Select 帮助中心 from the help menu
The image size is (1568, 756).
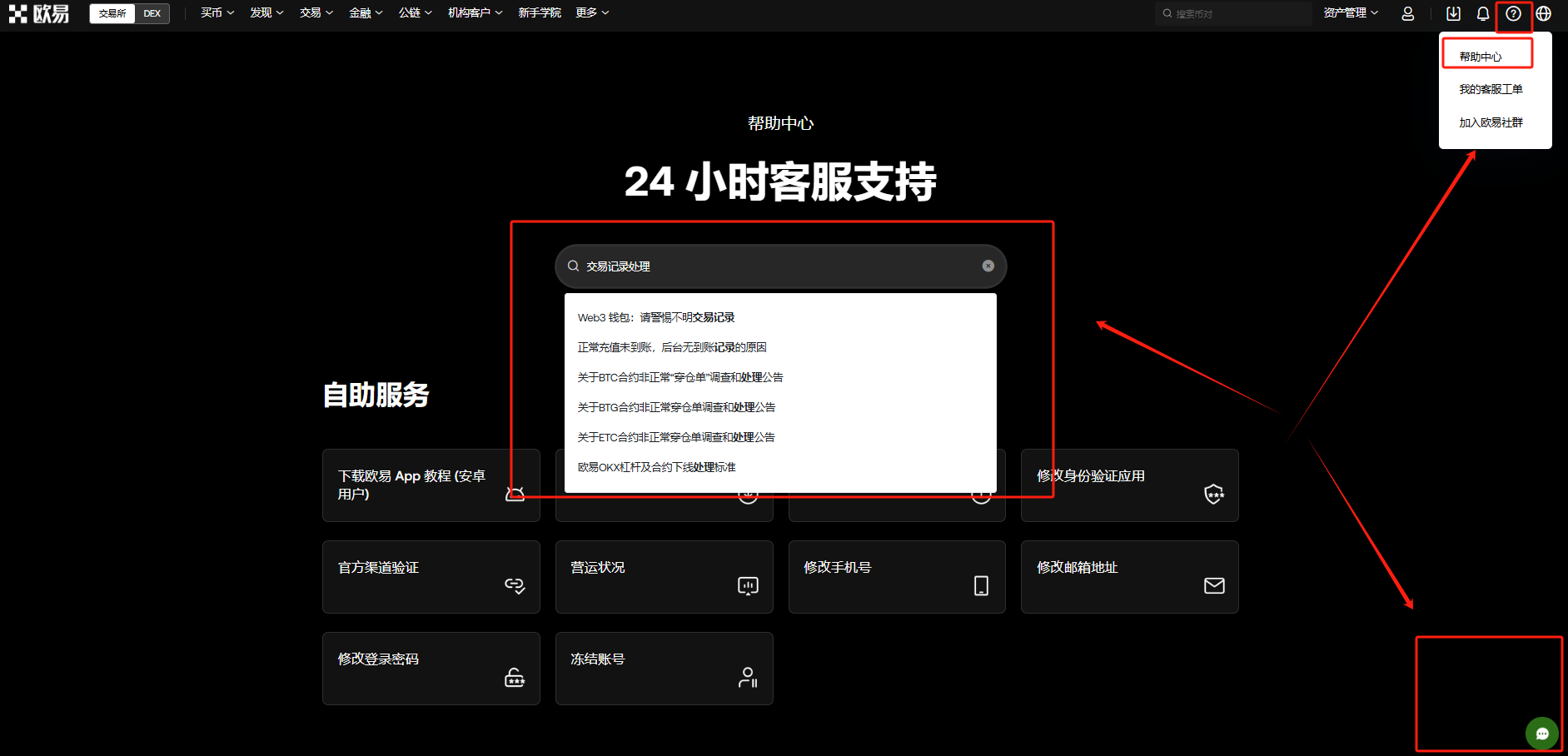pos(1481,57)
